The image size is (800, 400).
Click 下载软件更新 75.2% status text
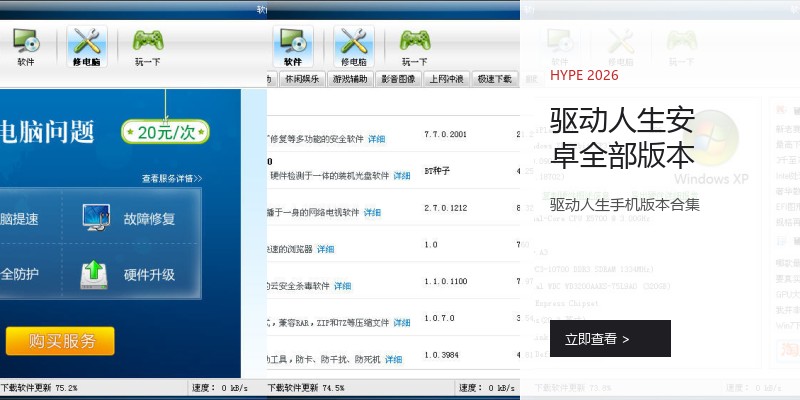[x=39, y=388]
